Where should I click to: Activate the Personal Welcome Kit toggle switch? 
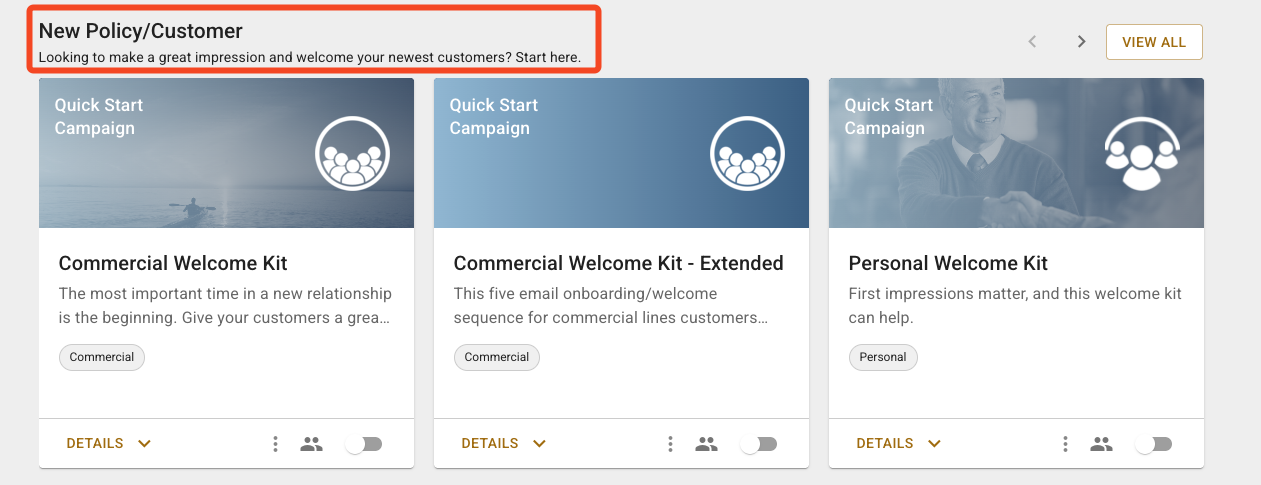pos(1154,444)
